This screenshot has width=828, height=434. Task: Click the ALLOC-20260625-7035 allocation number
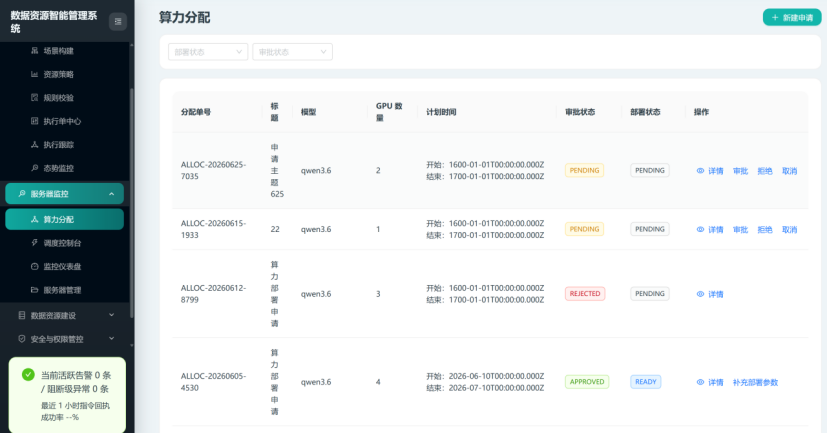point(213,171)
